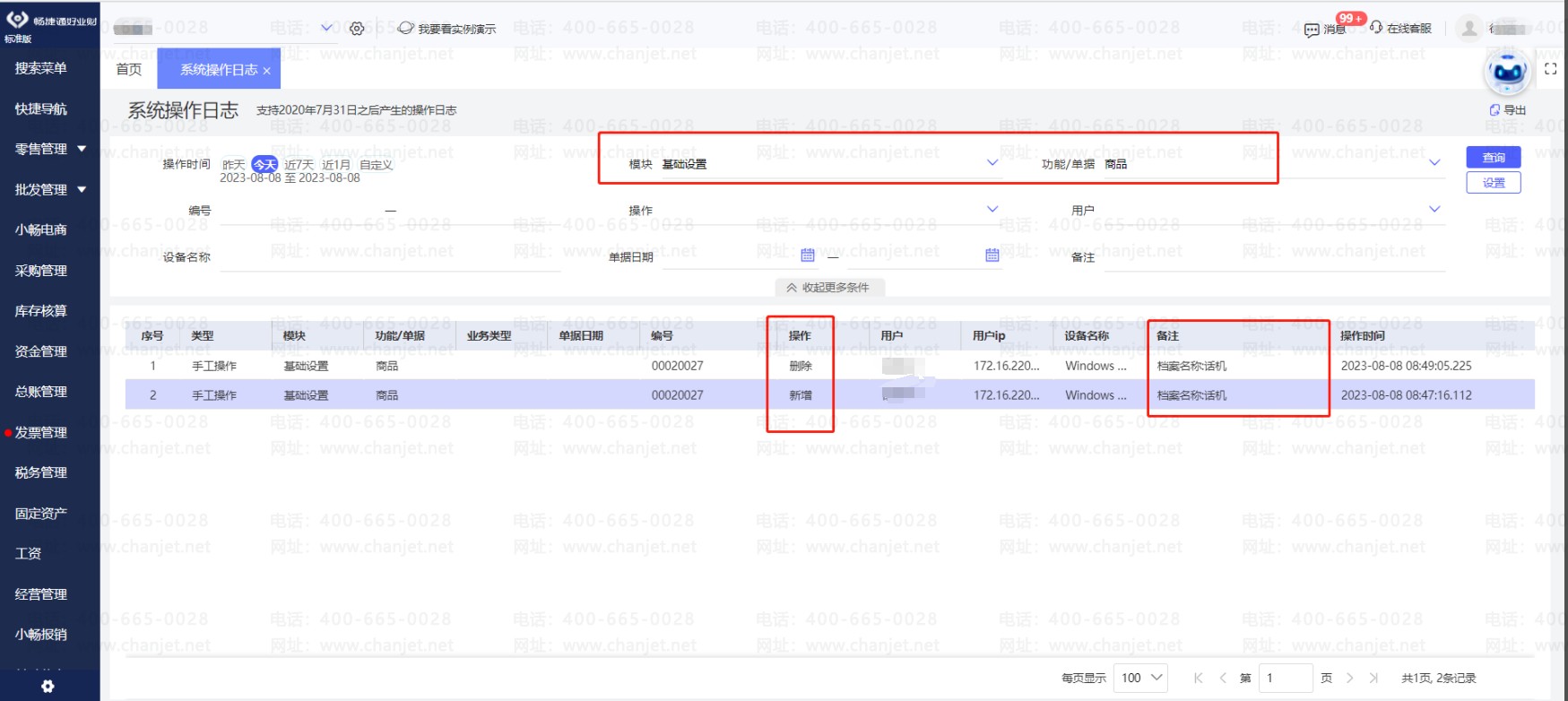Click the 我要看实例演示 demo icon

tap(405, 29)
